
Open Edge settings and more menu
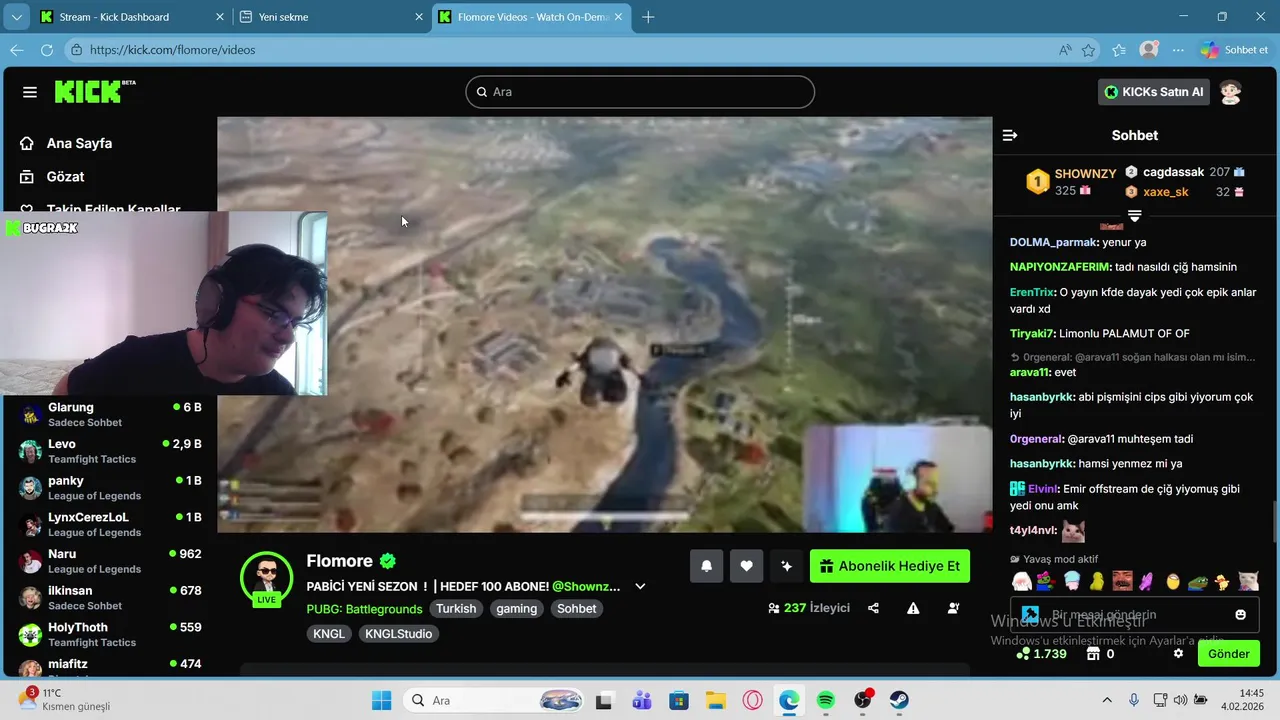coord(1178,50)
